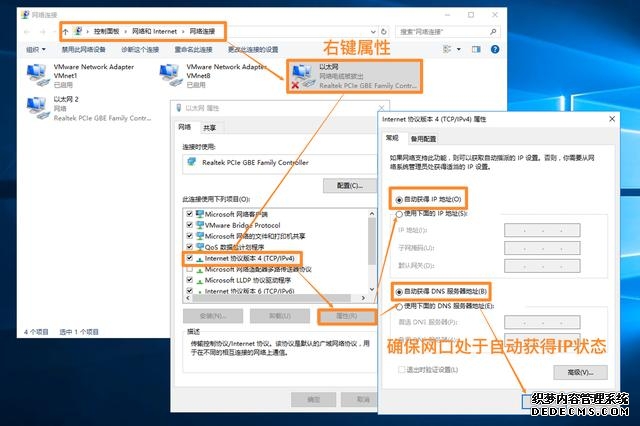Select the 网络 tab in Ethernet properties

point(185,127)
